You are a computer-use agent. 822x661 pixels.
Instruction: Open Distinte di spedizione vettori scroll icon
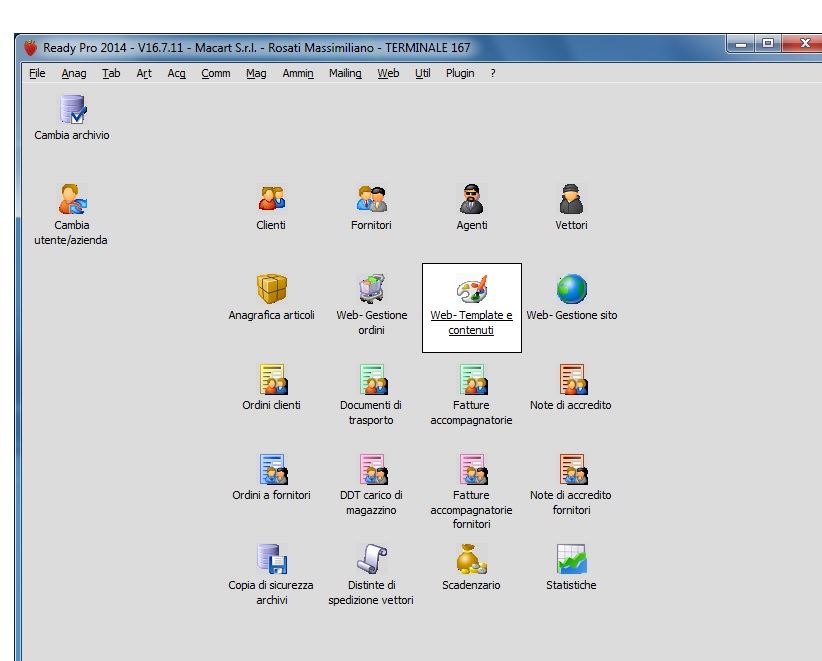[372, 559]
